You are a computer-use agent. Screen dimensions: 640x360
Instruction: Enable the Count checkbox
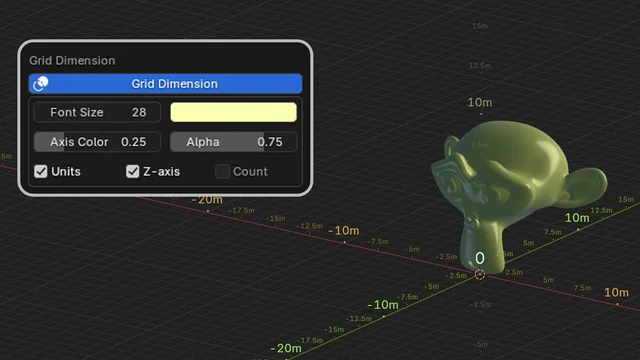tap(222, 171)
